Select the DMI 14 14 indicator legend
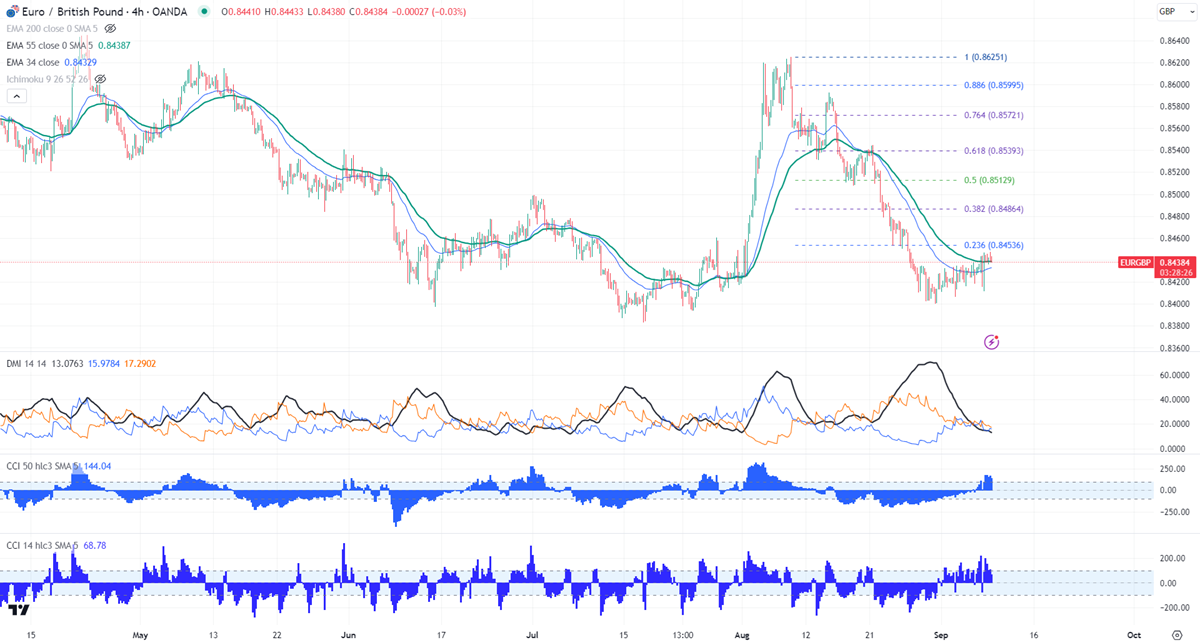Screen dimensions: 1204x643 click(x=24, y=366)
